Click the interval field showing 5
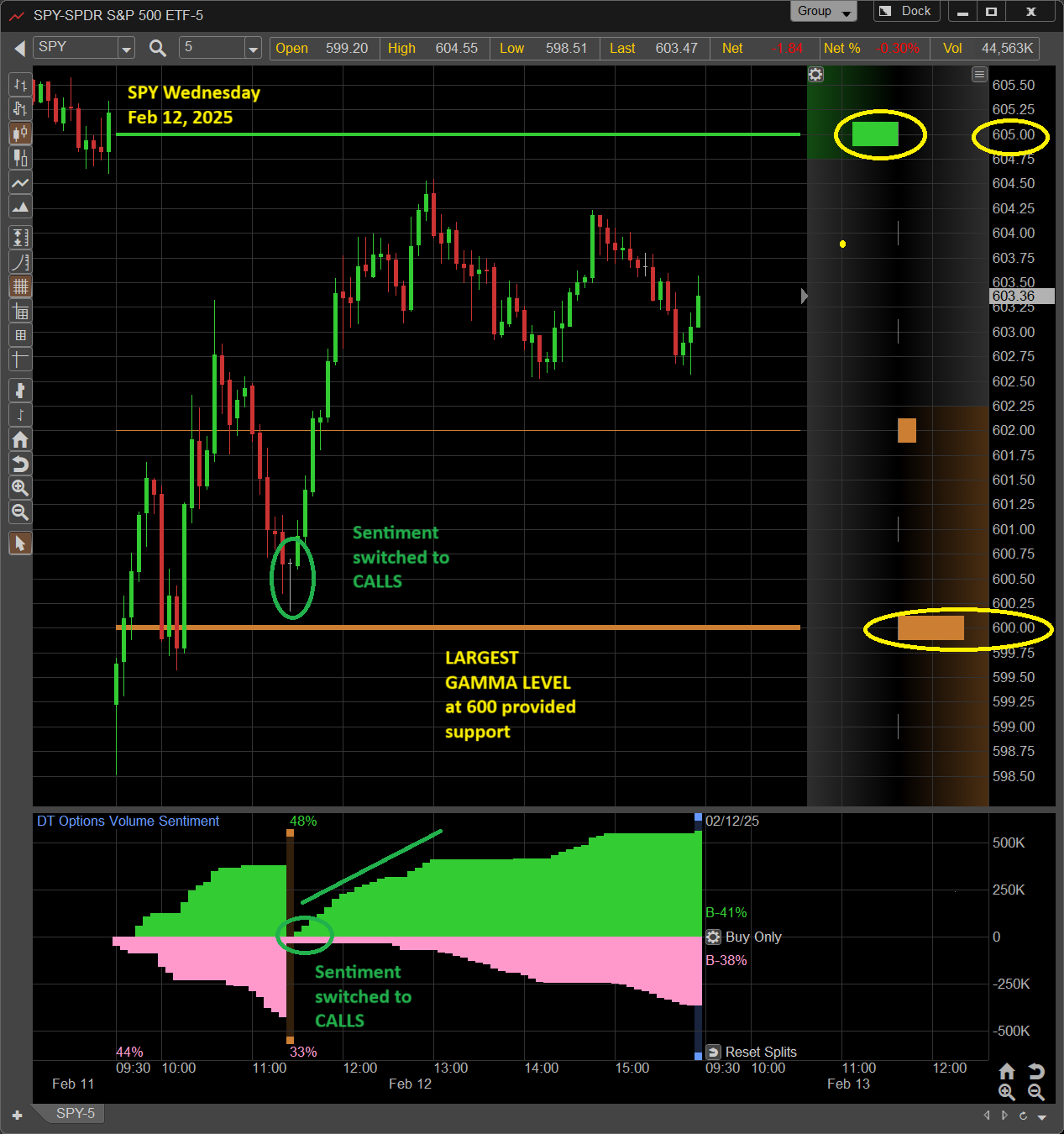Screen dimensions: 1064x1134 [212, 48]
